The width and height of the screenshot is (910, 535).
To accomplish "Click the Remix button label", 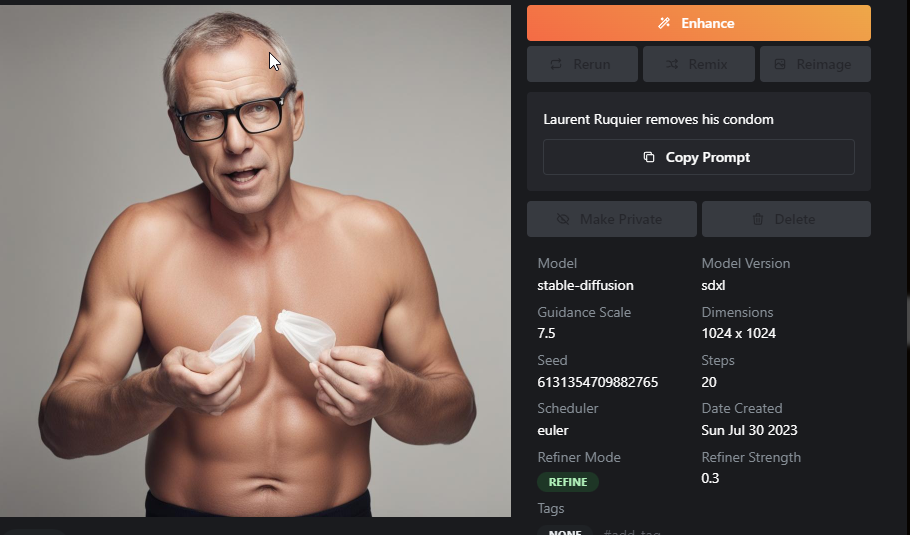I will tap(707, 64).
